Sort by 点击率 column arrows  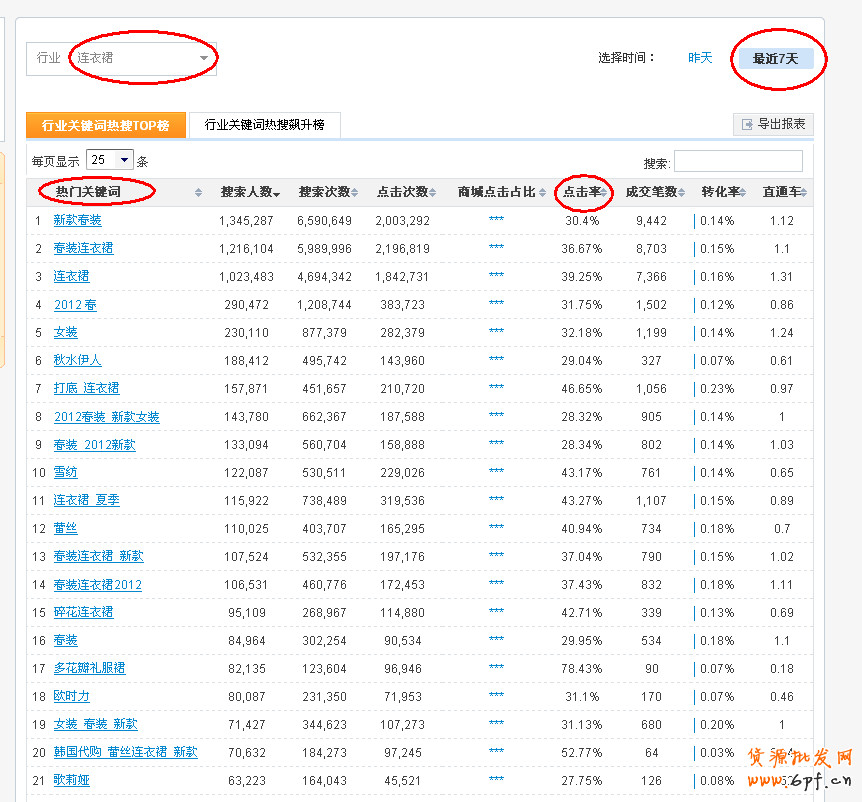click(603, 193)
